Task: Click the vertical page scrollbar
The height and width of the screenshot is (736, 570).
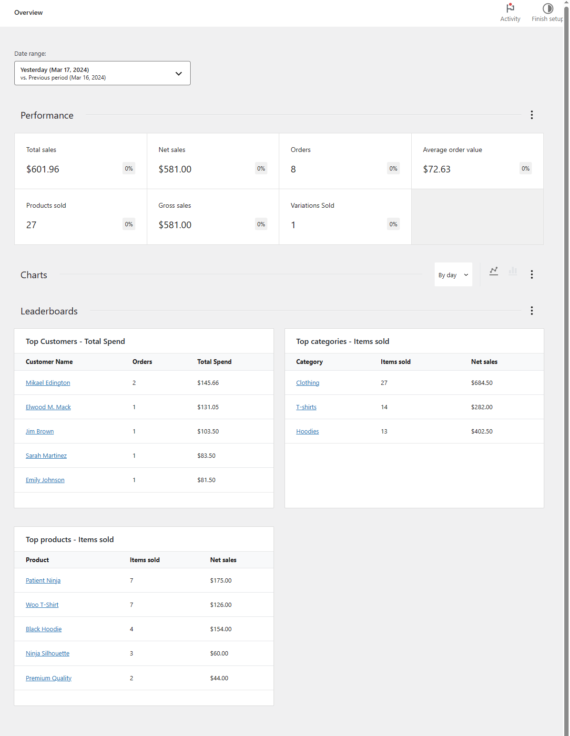Action: (566, 368)
